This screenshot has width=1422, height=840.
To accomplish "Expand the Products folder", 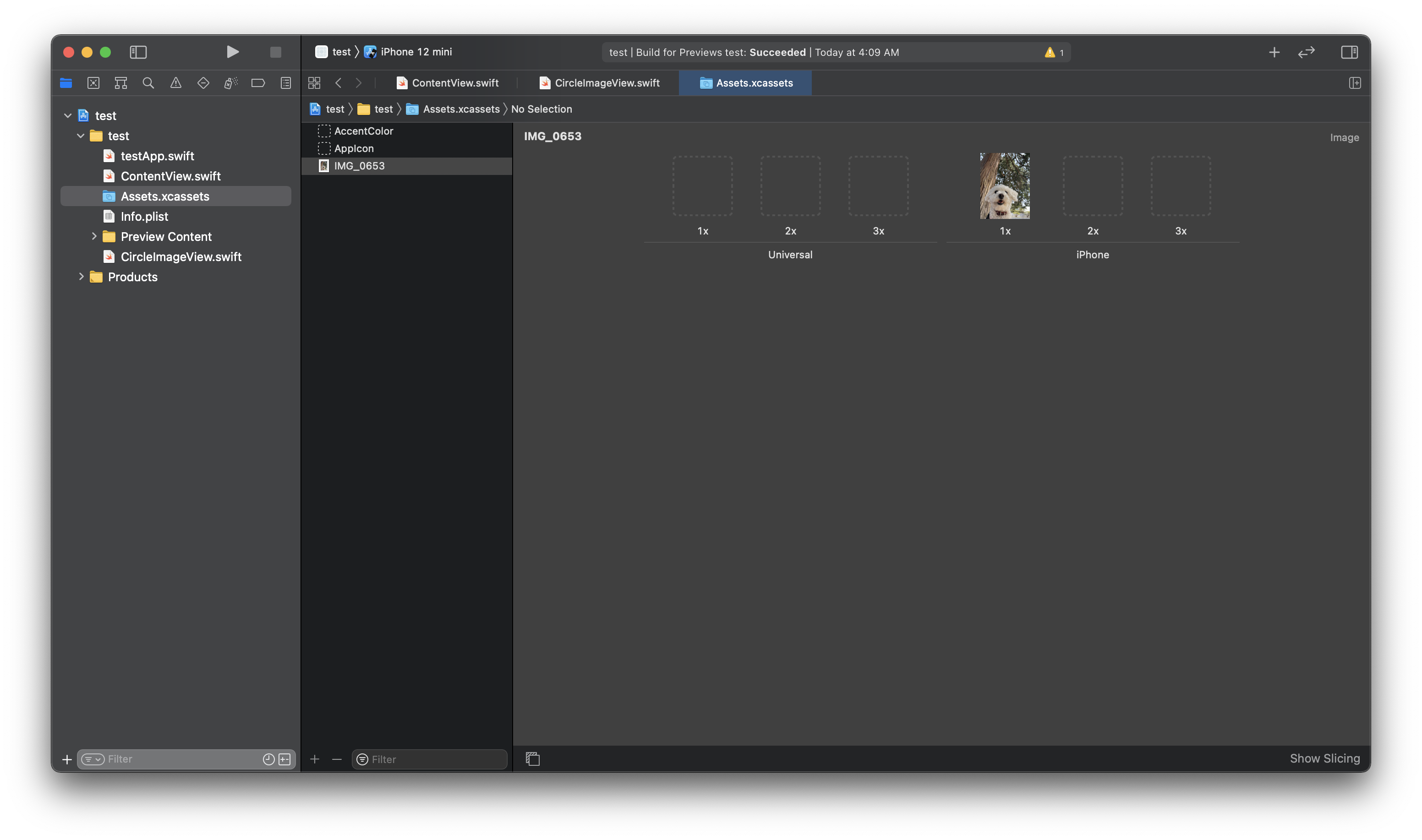I will tap(81, 277).
